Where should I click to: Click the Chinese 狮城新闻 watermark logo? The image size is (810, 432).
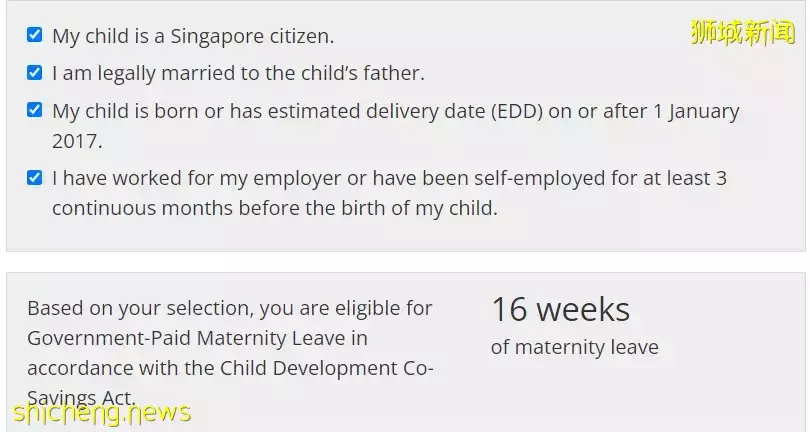click(742, 32)
